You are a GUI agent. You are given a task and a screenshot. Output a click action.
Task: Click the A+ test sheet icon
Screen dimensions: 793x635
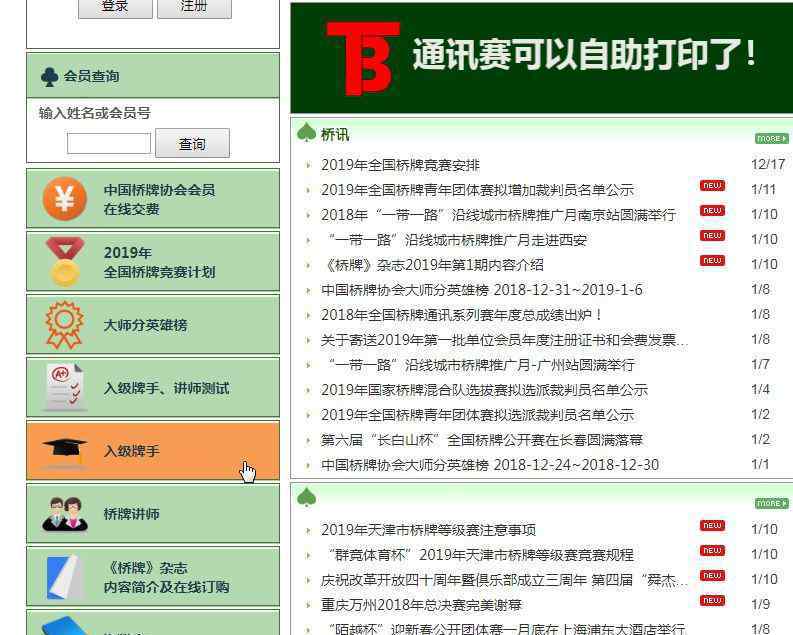[65, 387]
